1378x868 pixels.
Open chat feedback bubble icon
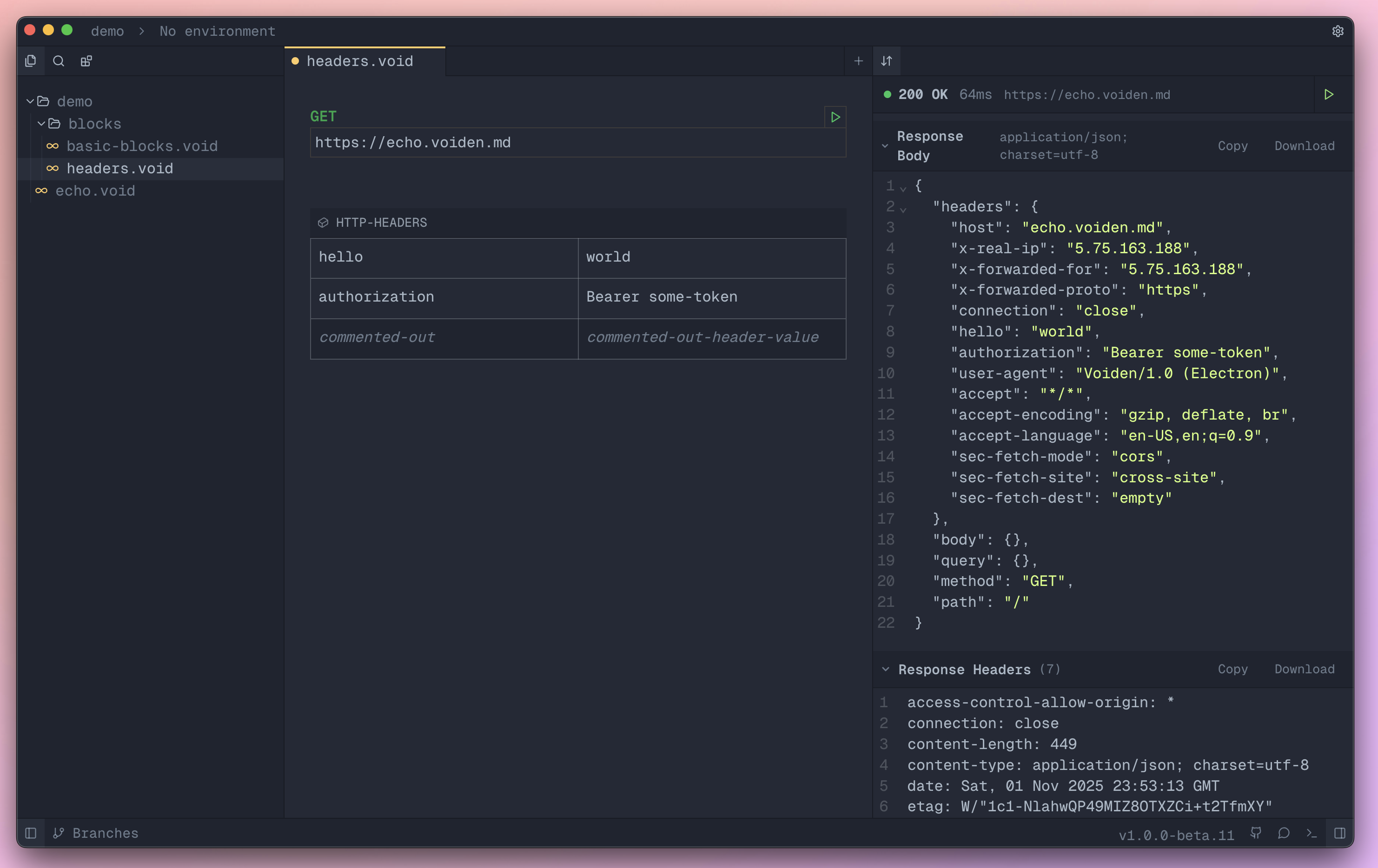(x=1284, y=833)
